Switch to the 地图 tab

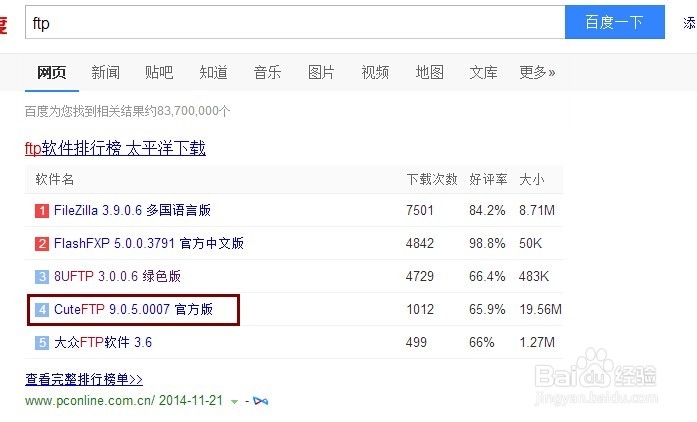429,72
